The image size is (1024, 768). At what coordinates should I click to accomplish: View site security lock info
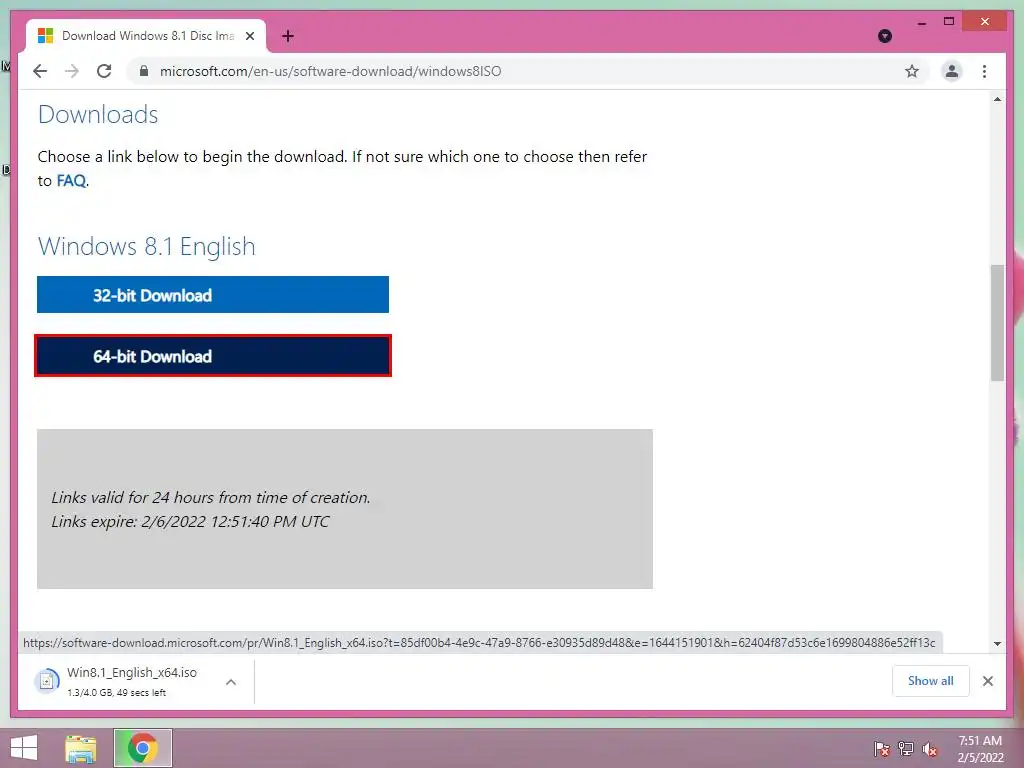point(144,71)
